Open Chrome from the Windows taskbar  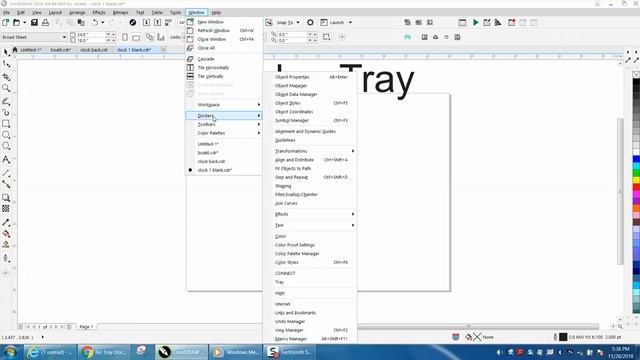click(x=103, y=352)
